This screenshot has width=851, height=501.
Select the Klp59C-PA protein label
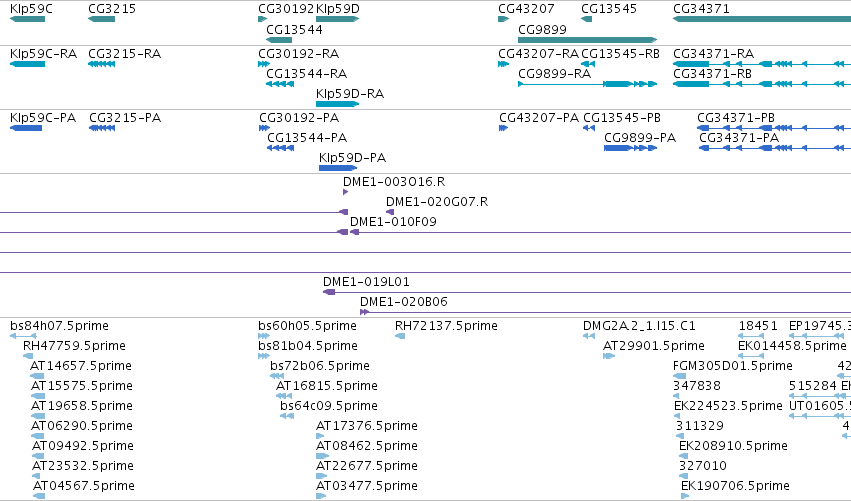click(43, 118)
